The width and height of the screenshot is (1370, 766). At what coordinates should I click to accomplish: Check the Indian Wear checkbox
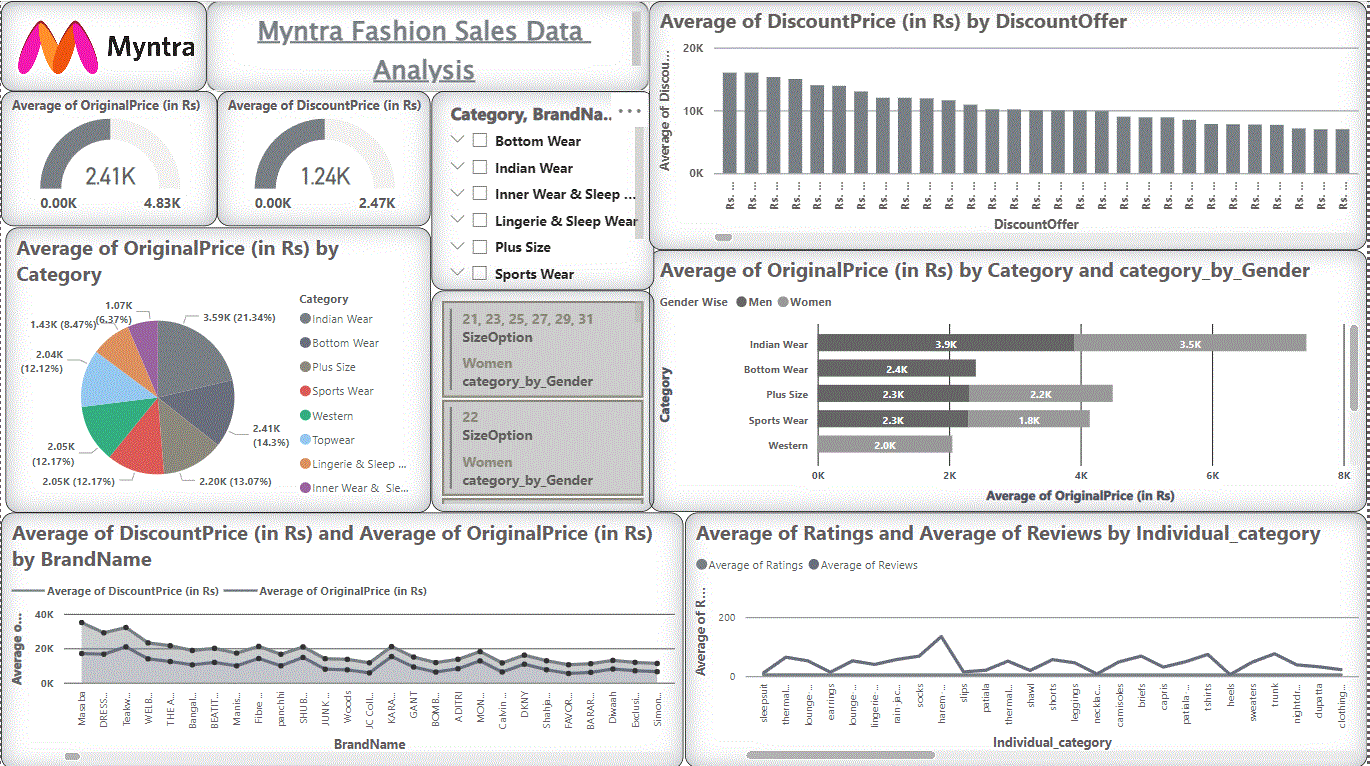point(480,168)
